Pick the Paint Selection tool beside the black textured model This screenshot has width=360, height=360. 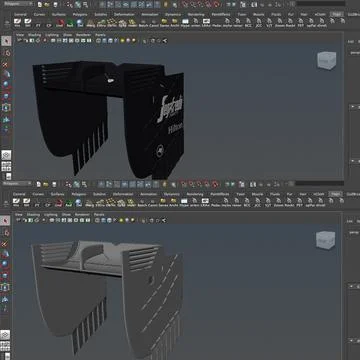coord(6,64)
